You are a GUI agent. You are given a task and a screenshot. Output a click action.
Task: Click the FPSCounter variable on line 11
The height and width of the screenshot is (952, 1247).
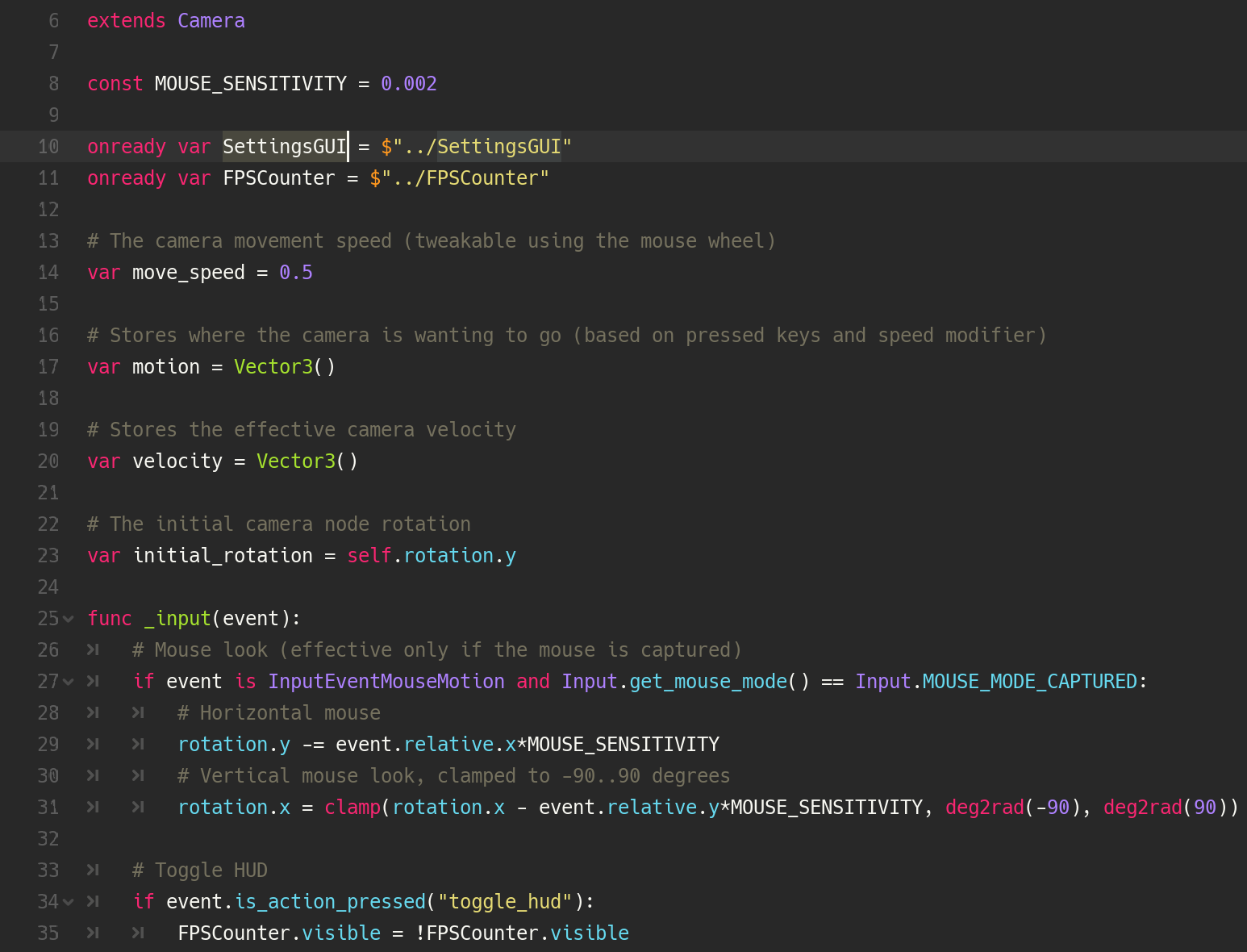tap(279, 178)
